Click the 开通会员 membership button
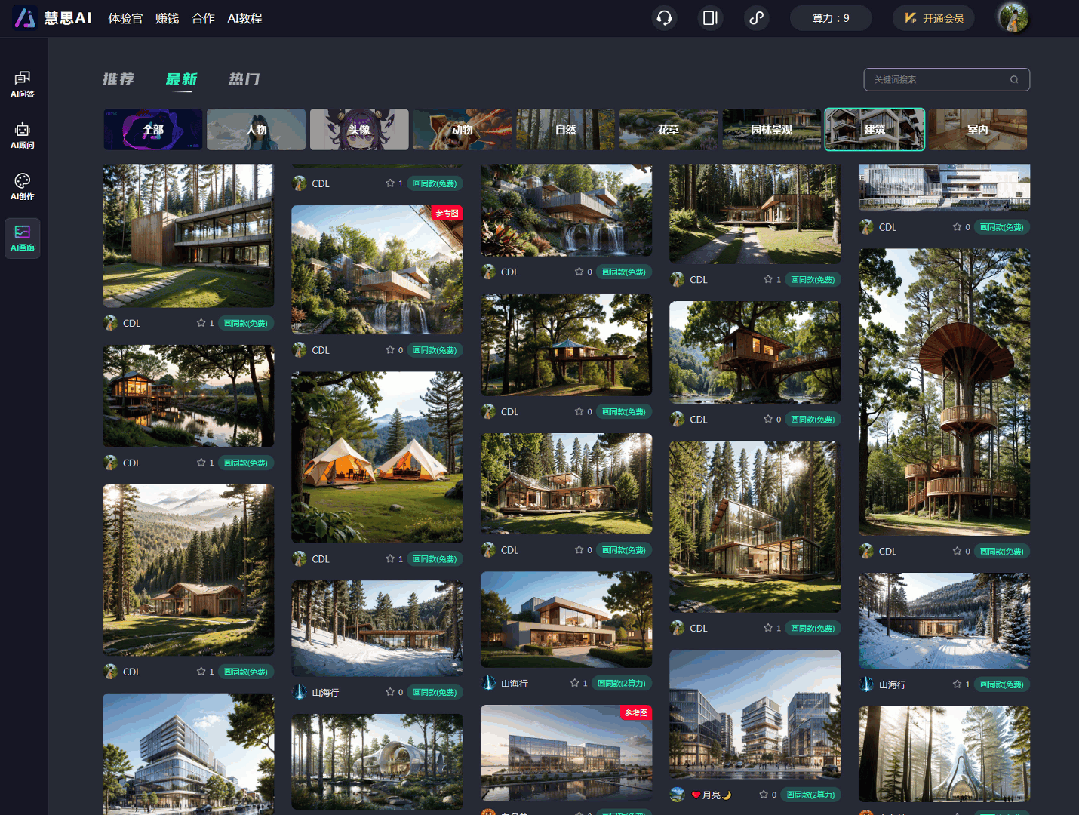 click(933, 18)
